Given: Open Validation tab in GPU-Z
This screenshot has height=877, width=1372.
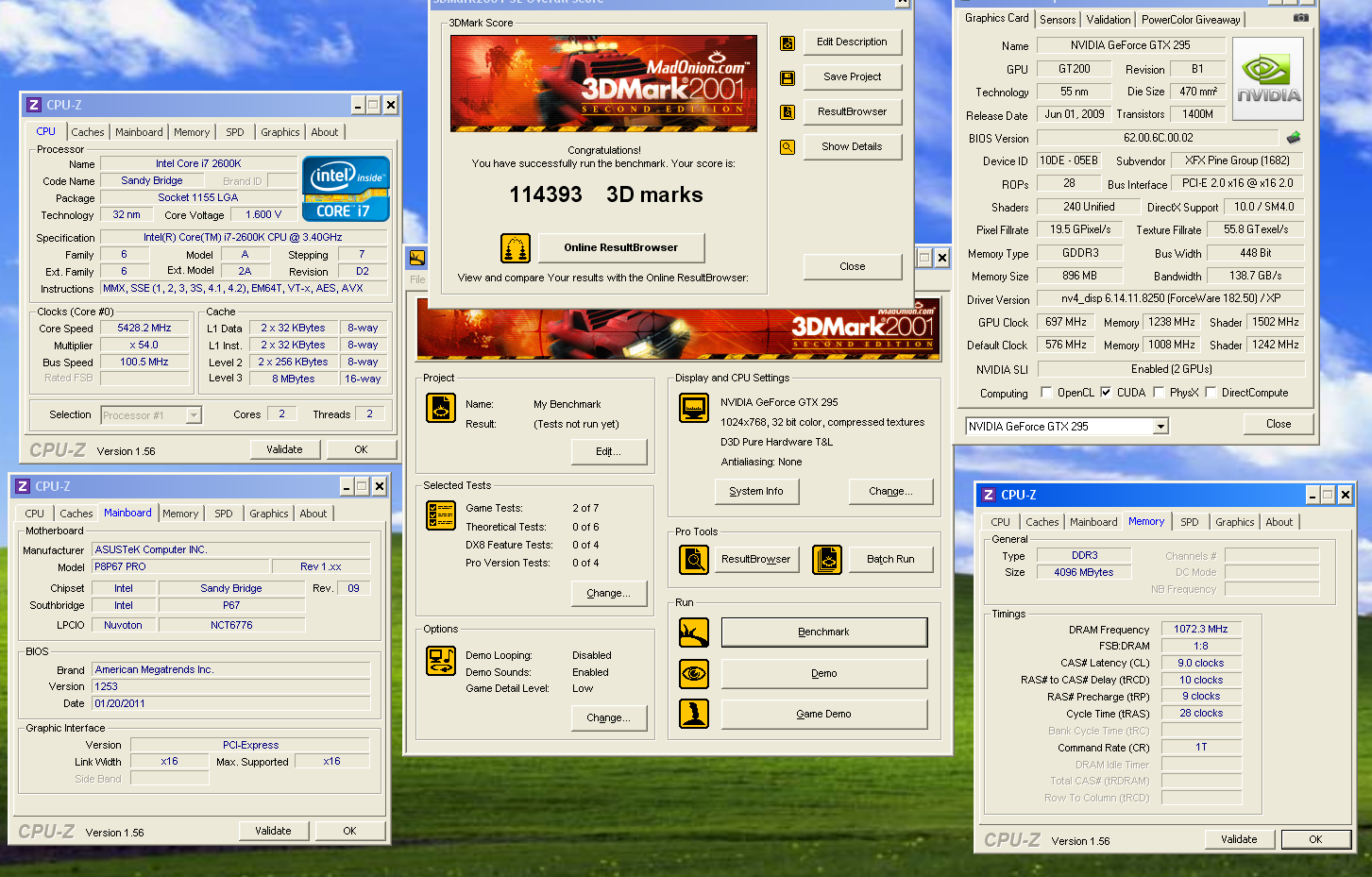Looking at the screenshot, I should coord(1109,20).
